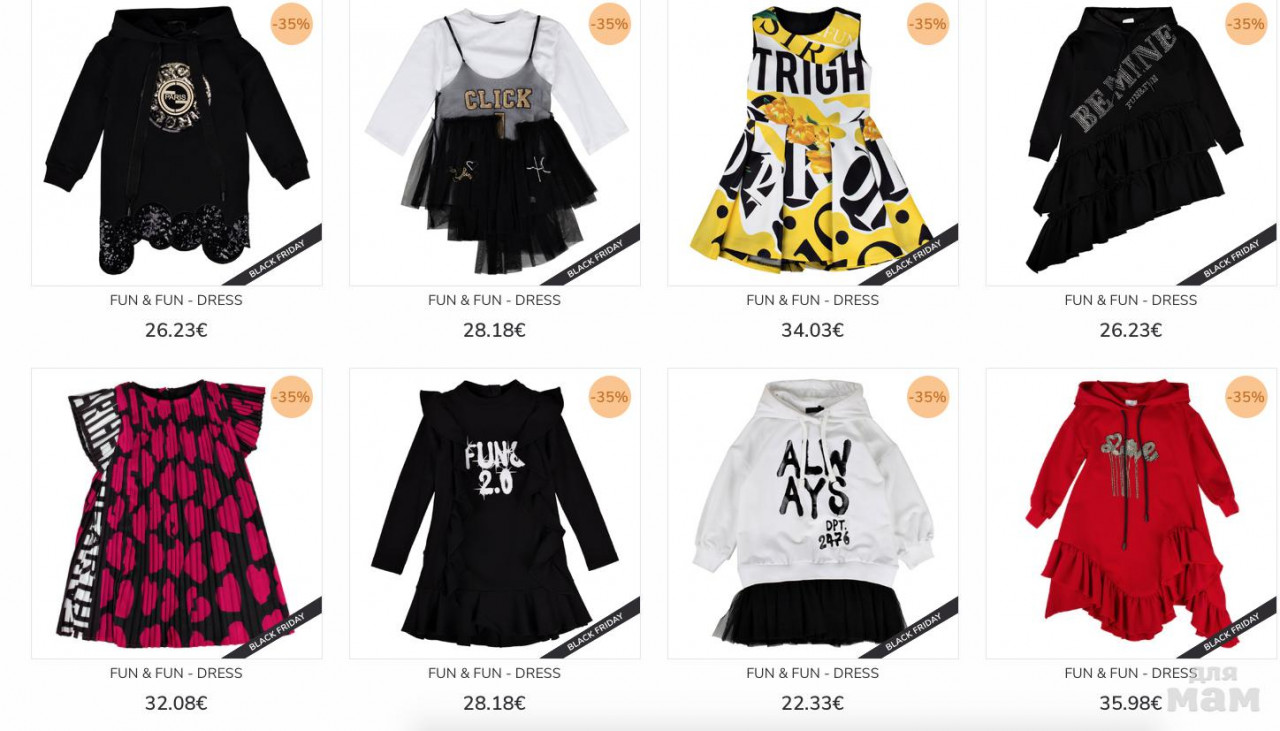1280x731 pixels.
Task: Click the -35% badge on the pink heart dress
Action: click(291, 397)
